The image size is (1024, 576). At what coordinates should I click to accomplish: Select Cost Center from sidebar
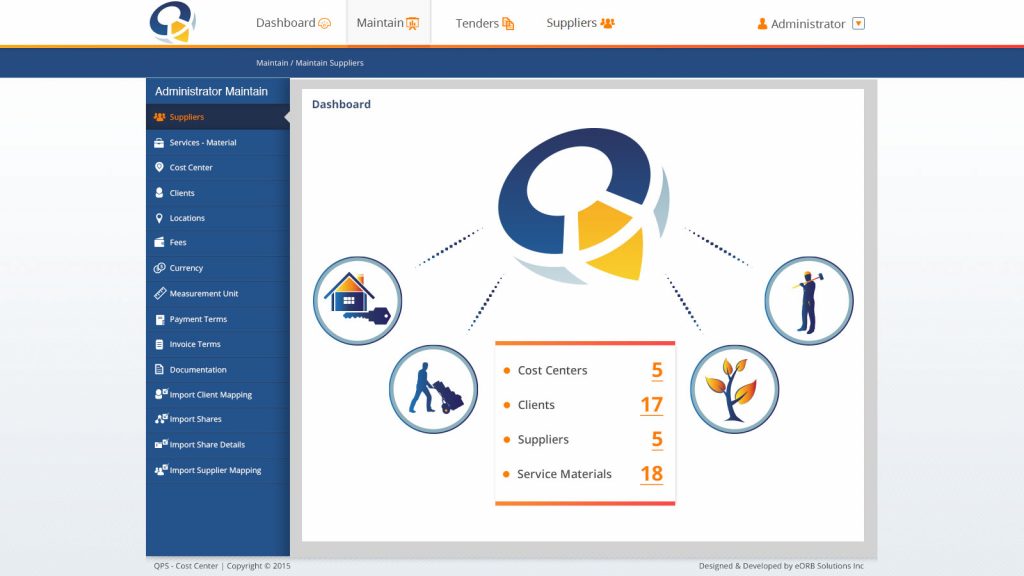point(191,168)
